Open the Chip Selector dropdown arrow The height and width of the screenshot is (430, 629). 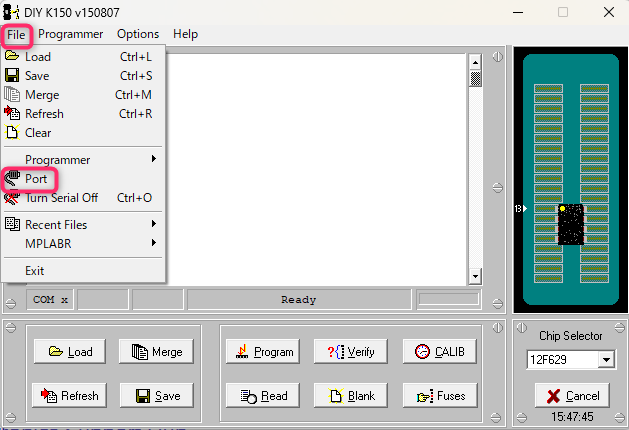point(607,359)
